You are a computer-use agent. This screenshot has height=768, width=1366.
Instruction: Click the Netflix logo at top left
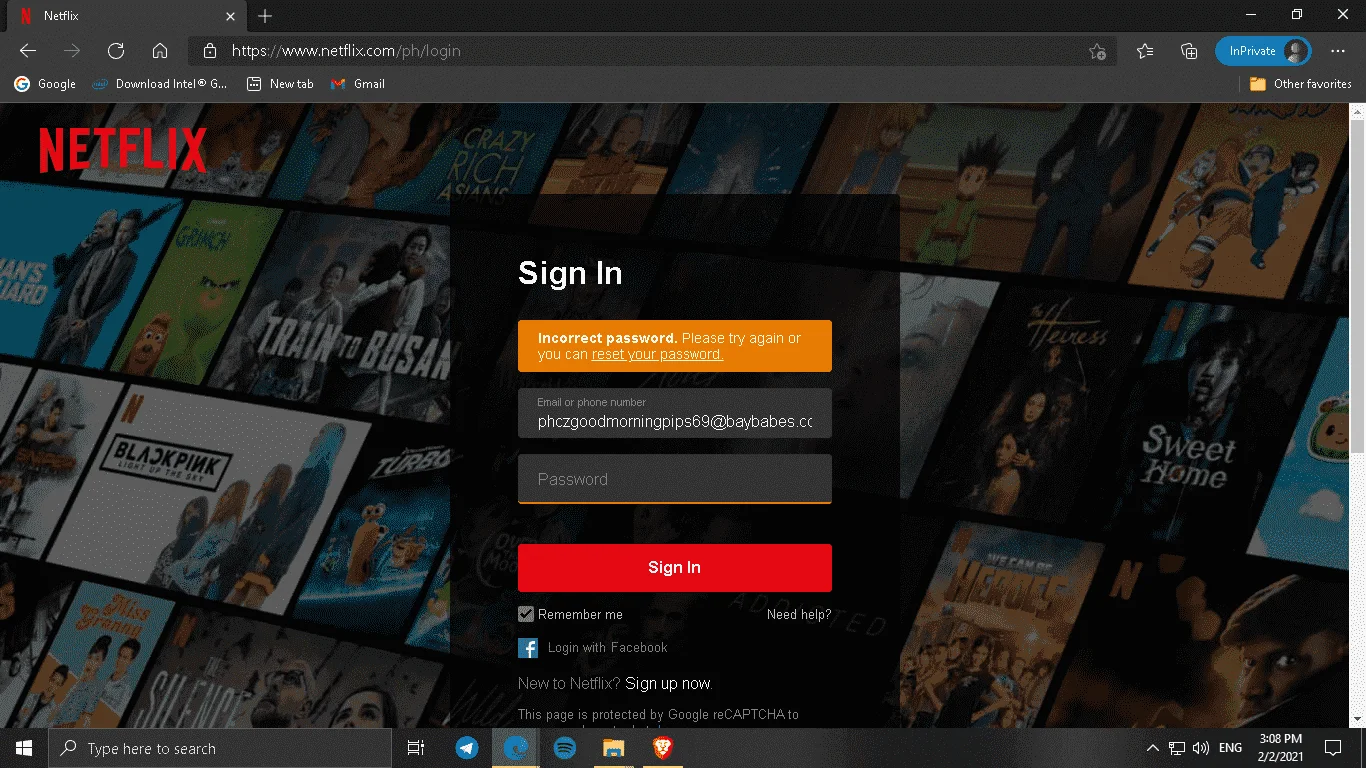(123, 150)
